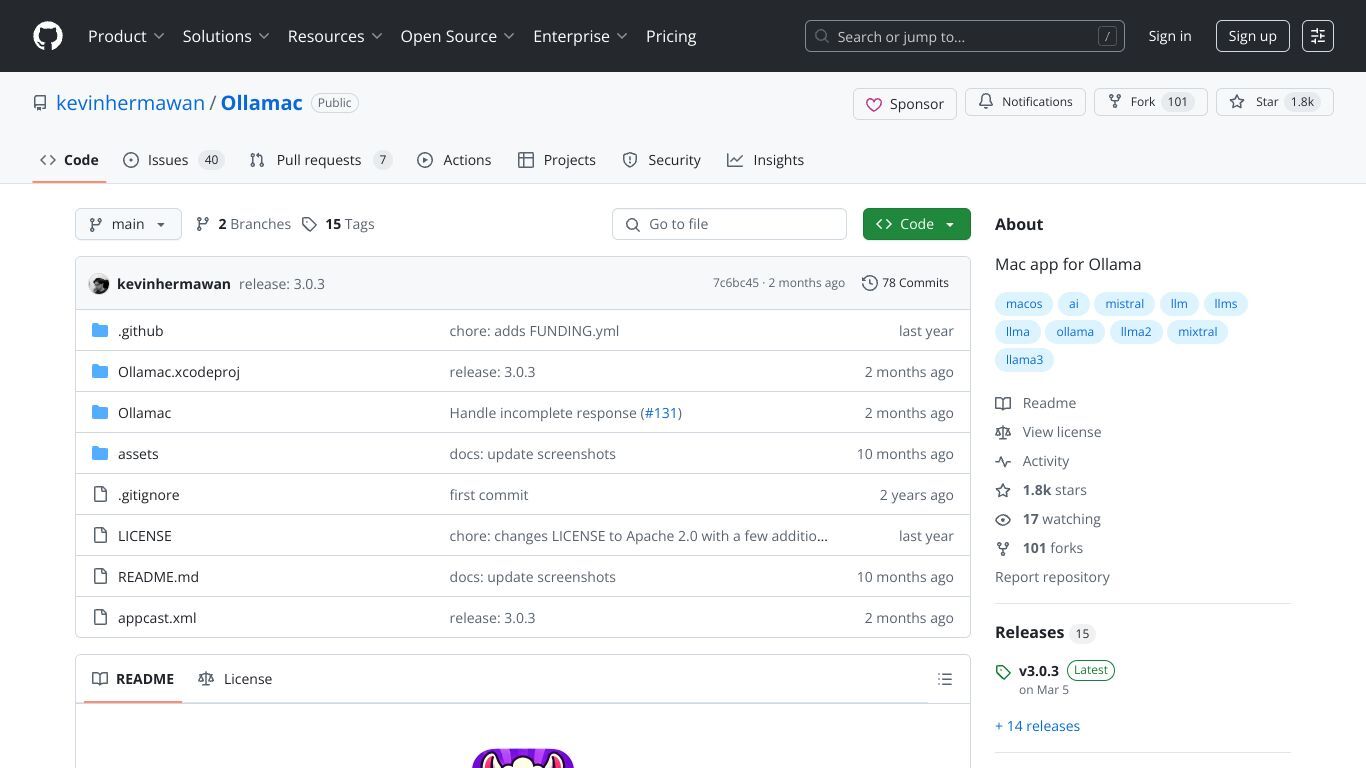
Task: Focus the Go to file input
Action: (x=729, y=224)
